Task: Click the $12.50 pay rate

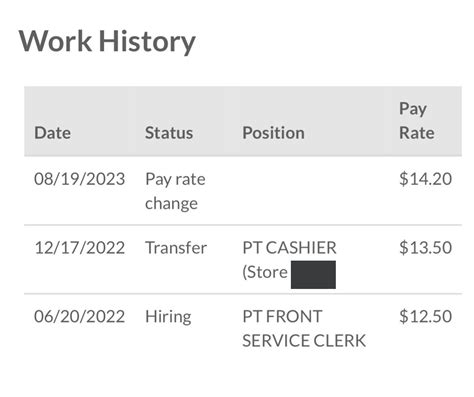Action: click(x=425, y=317)
